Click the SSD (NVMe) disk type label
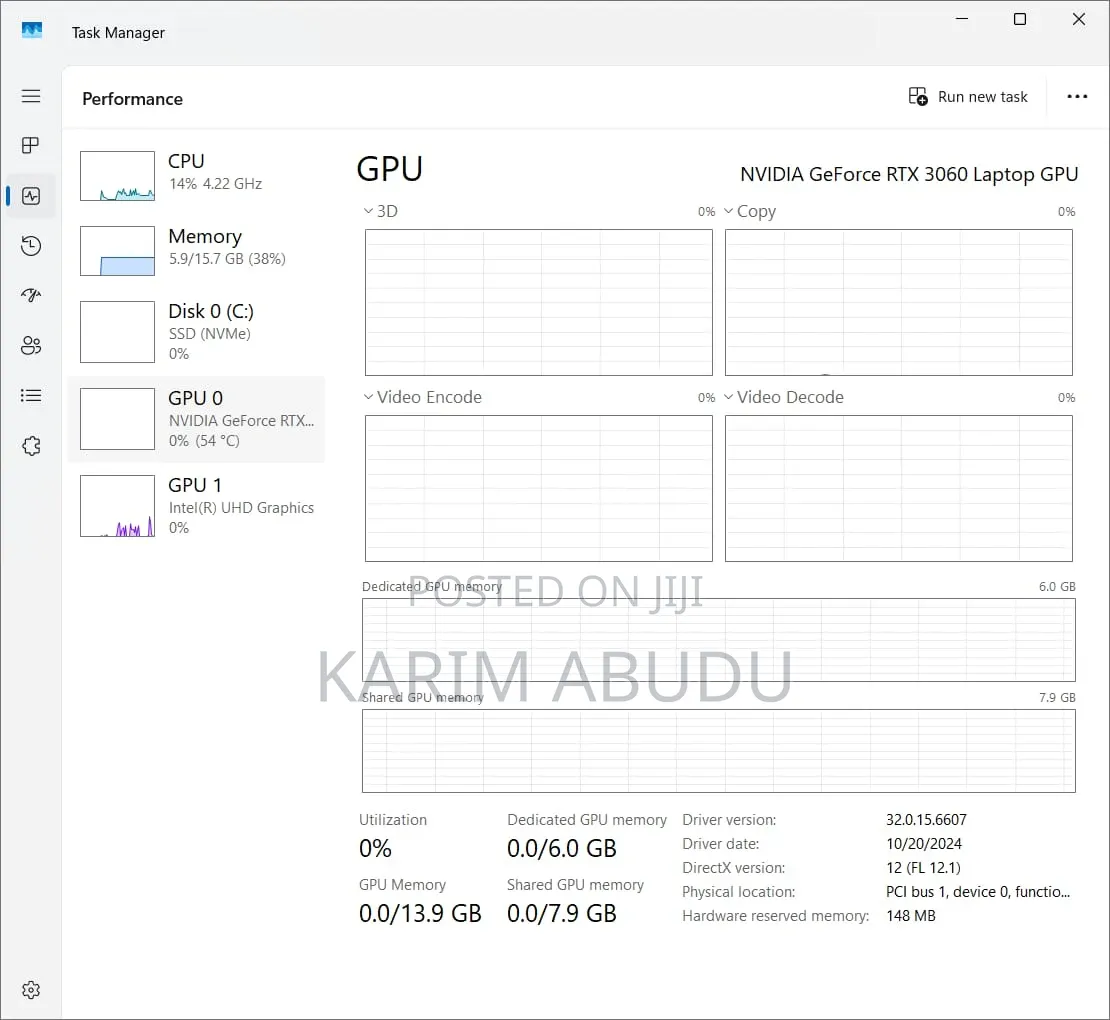The height and width of the screenshot is (1020, 1110). pos(210,334)
